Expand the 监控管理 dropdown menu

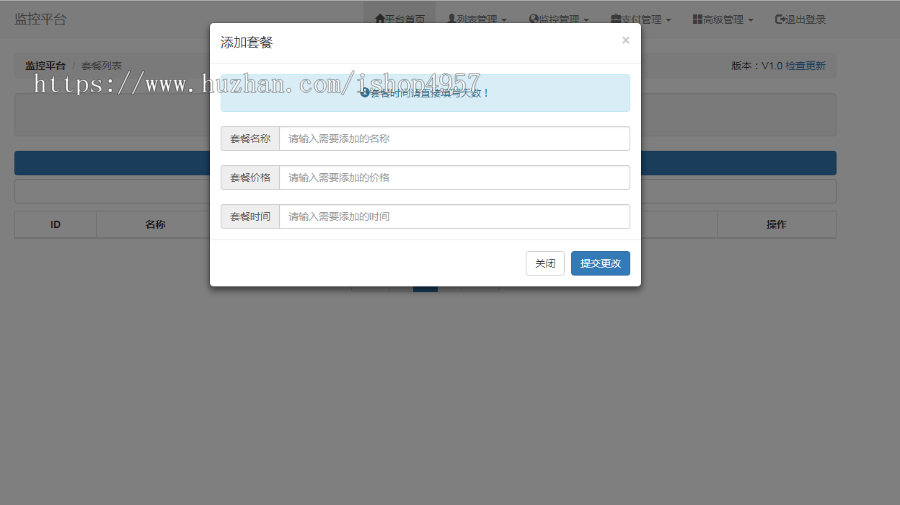point(558,19)
